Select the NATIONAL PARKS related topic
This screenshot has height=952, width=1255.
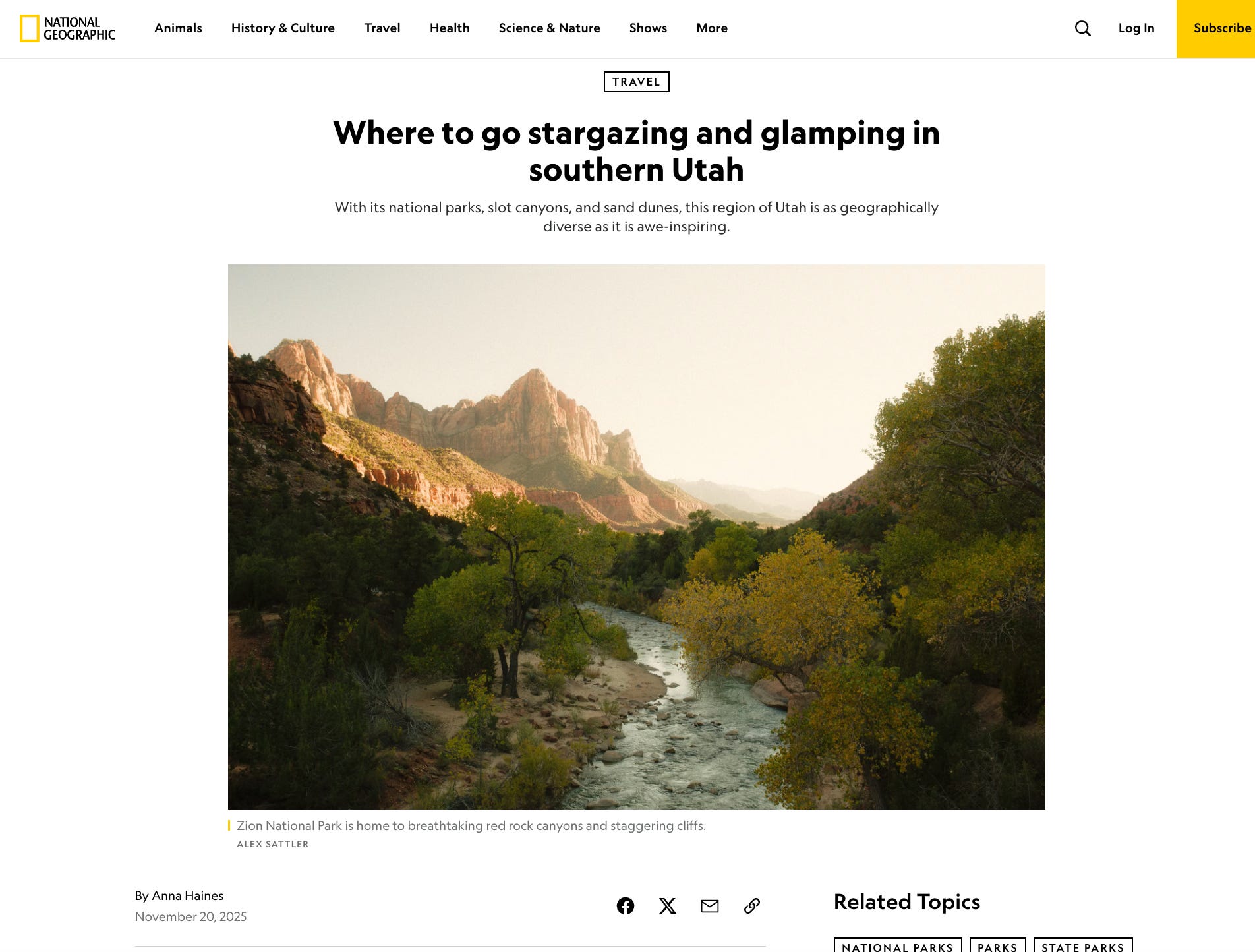[898, 946]
